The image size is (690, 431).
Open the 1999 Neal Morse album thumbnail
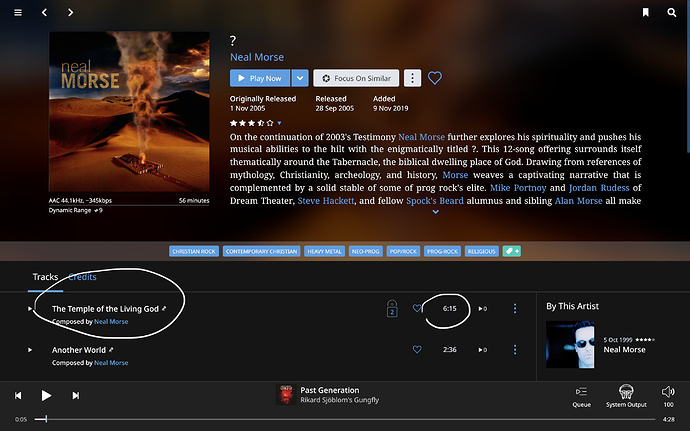pyautogui.click(x=570, y=344)
